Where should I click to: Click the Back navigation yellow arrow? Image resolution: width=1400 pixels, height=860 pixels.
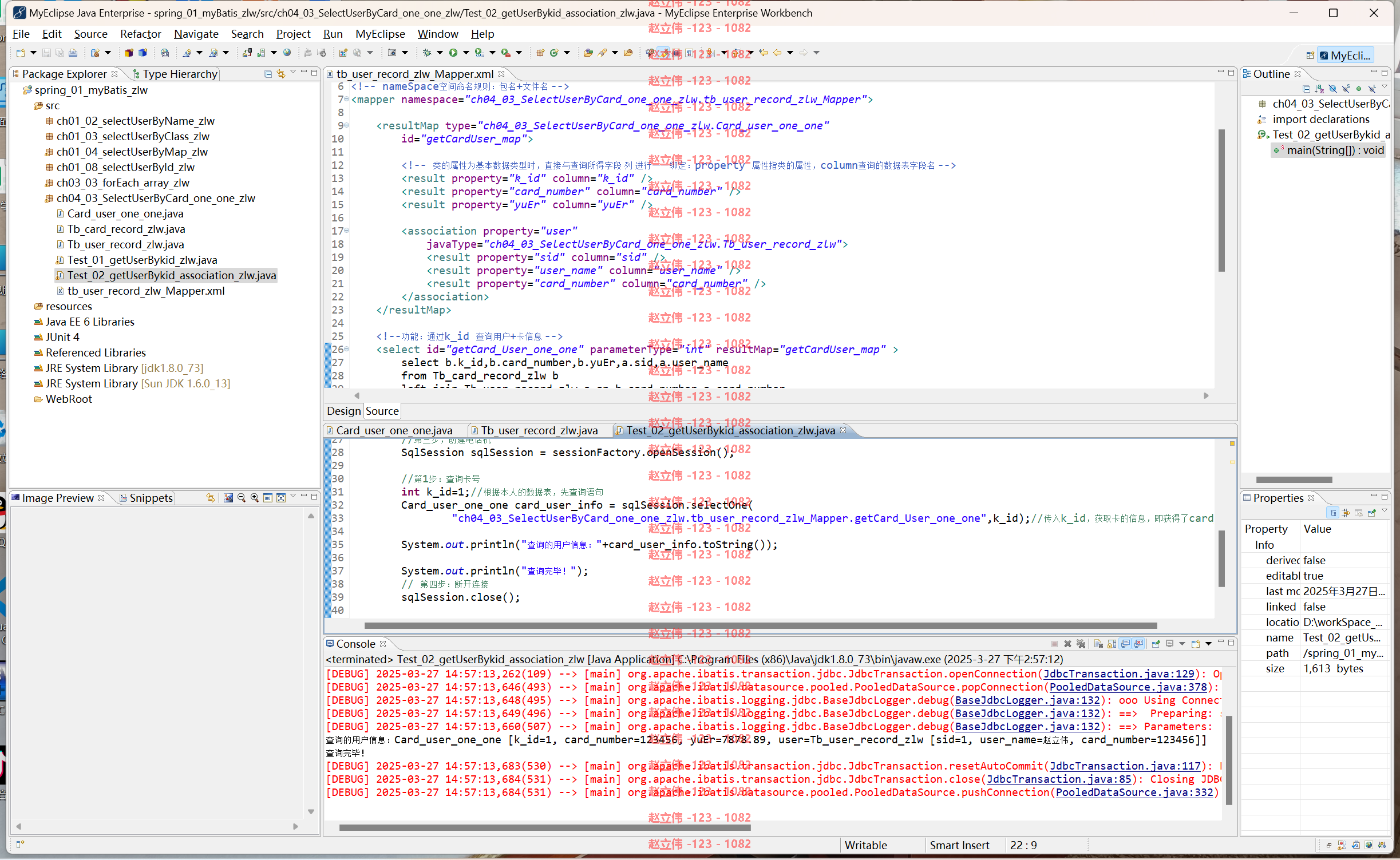point(777,53)
